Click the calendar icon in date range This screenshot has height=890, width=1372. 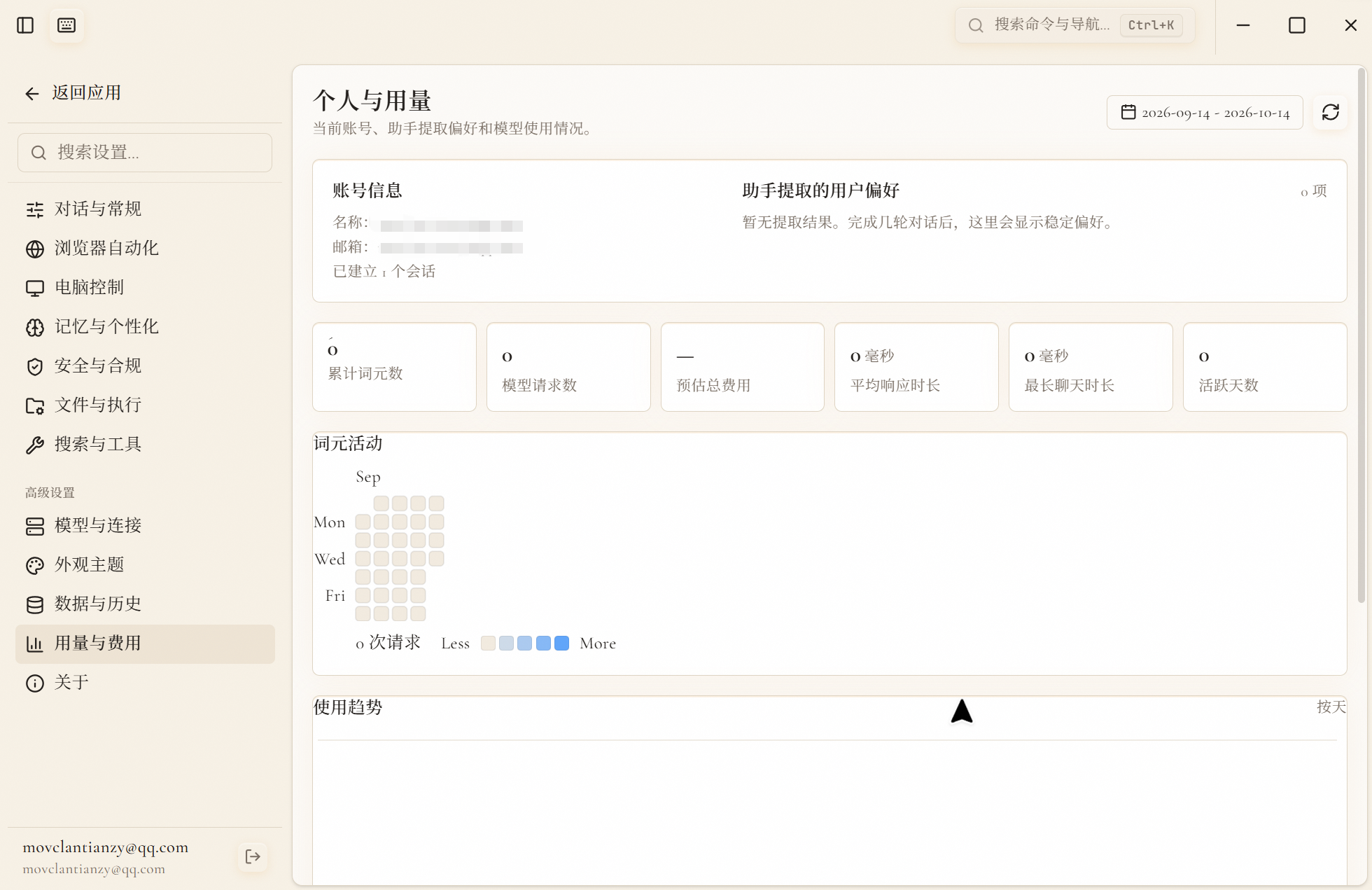coord(1128,112)
